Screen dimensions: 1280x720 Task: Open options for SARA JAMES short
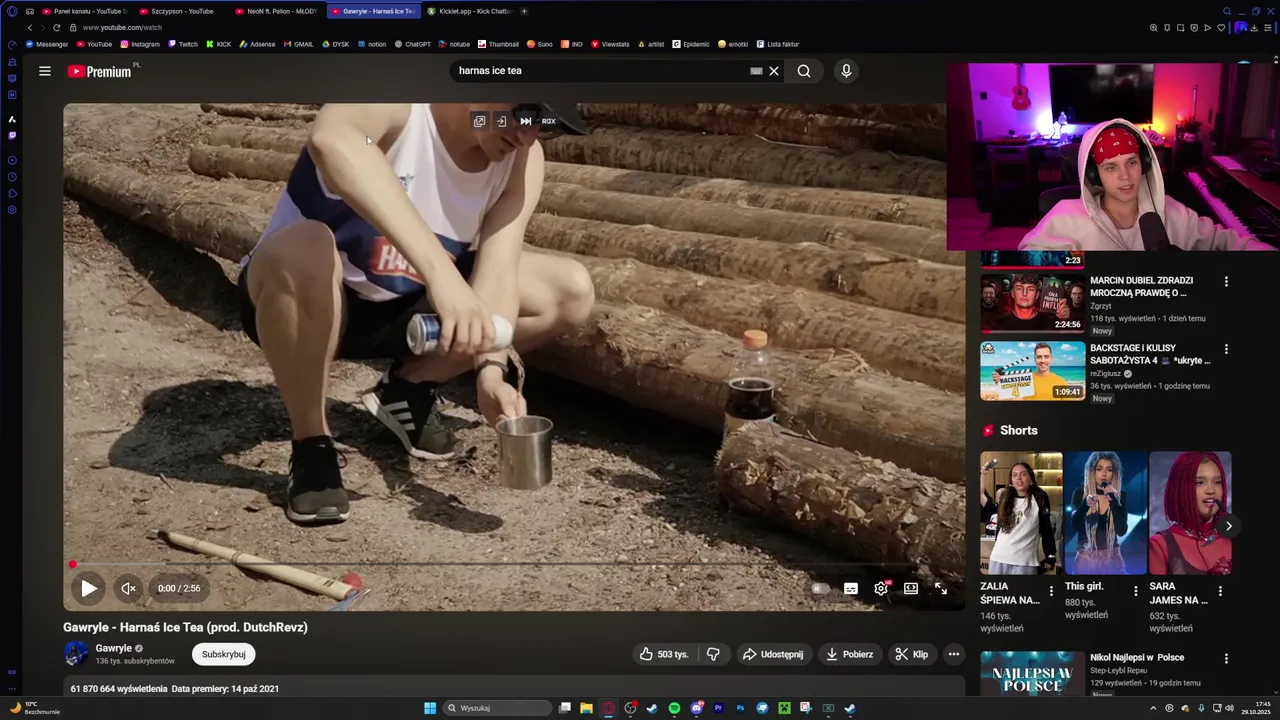[x=1220, y=591]
